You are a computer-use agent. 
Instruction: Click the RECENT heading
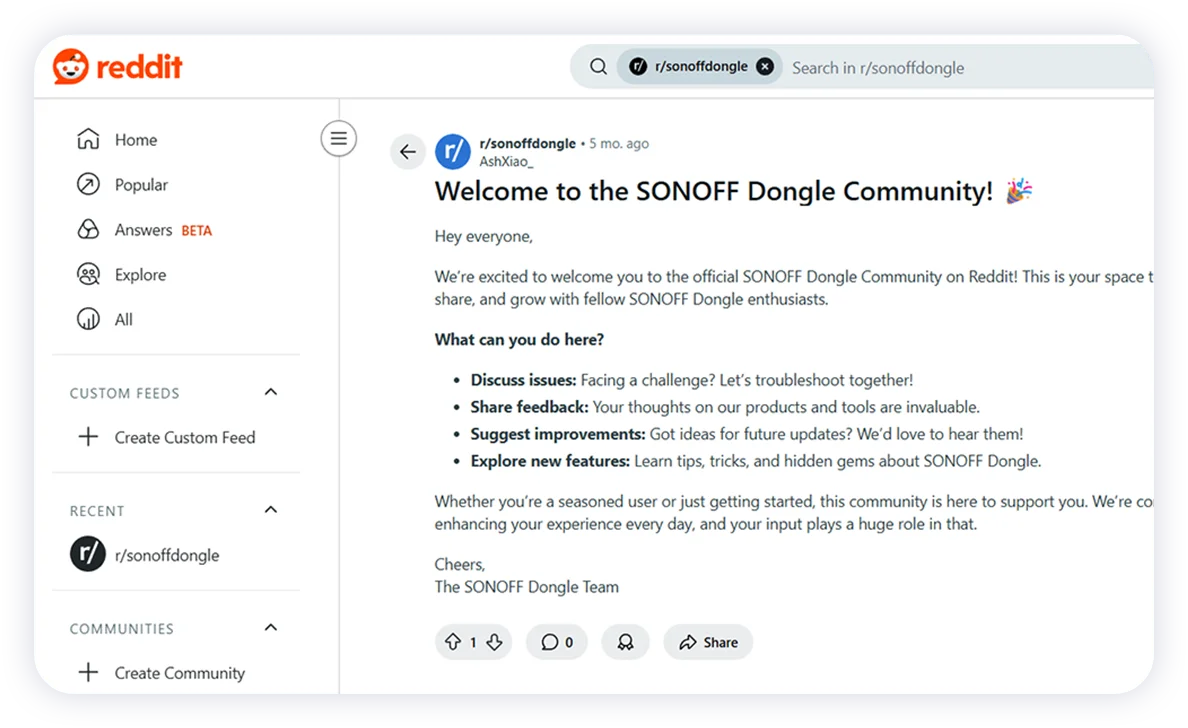click(97, 511)
